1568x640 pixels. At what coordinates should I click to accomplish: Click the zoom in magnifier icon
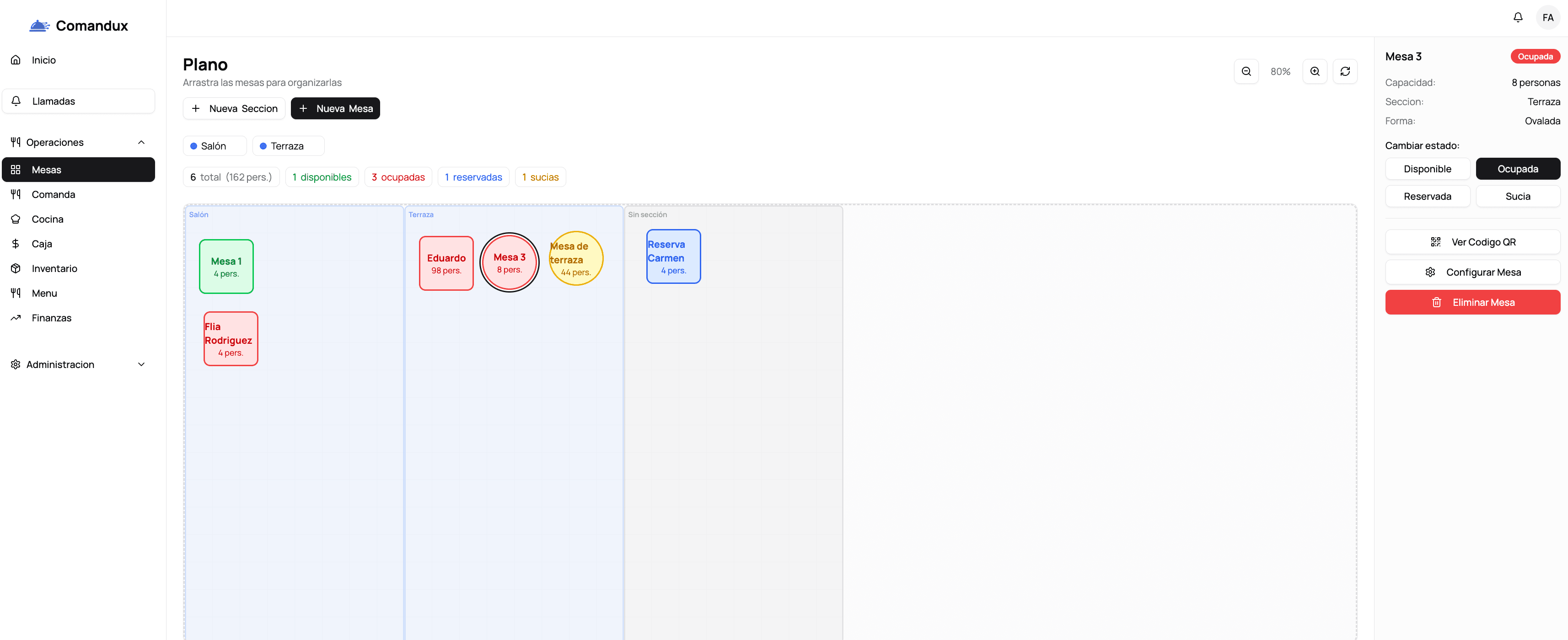(x=1314, y=71)
